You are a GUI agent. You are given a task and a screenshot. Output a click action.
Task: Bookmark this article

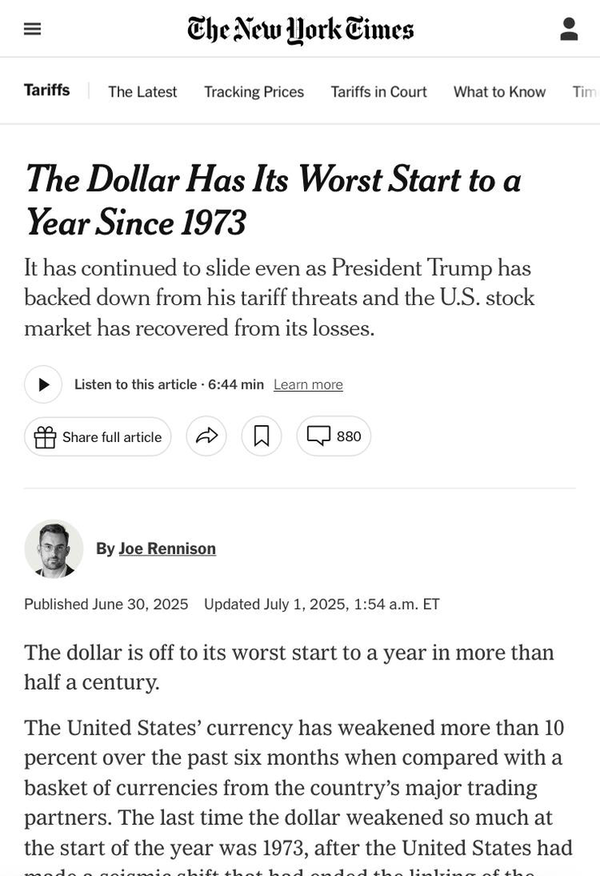pyautogui.click(x=261, y=437)
